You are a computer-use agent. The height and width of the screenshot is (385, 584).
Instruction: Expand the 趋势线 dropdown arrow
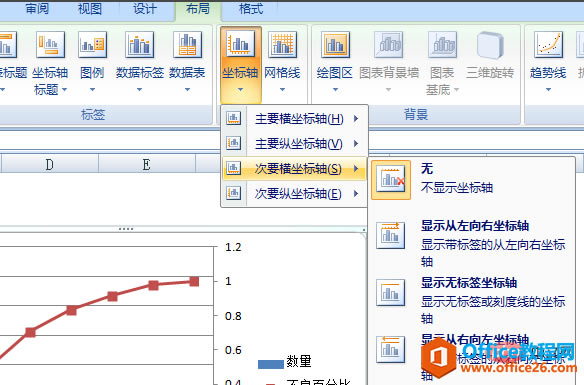(x=548, y=89)
